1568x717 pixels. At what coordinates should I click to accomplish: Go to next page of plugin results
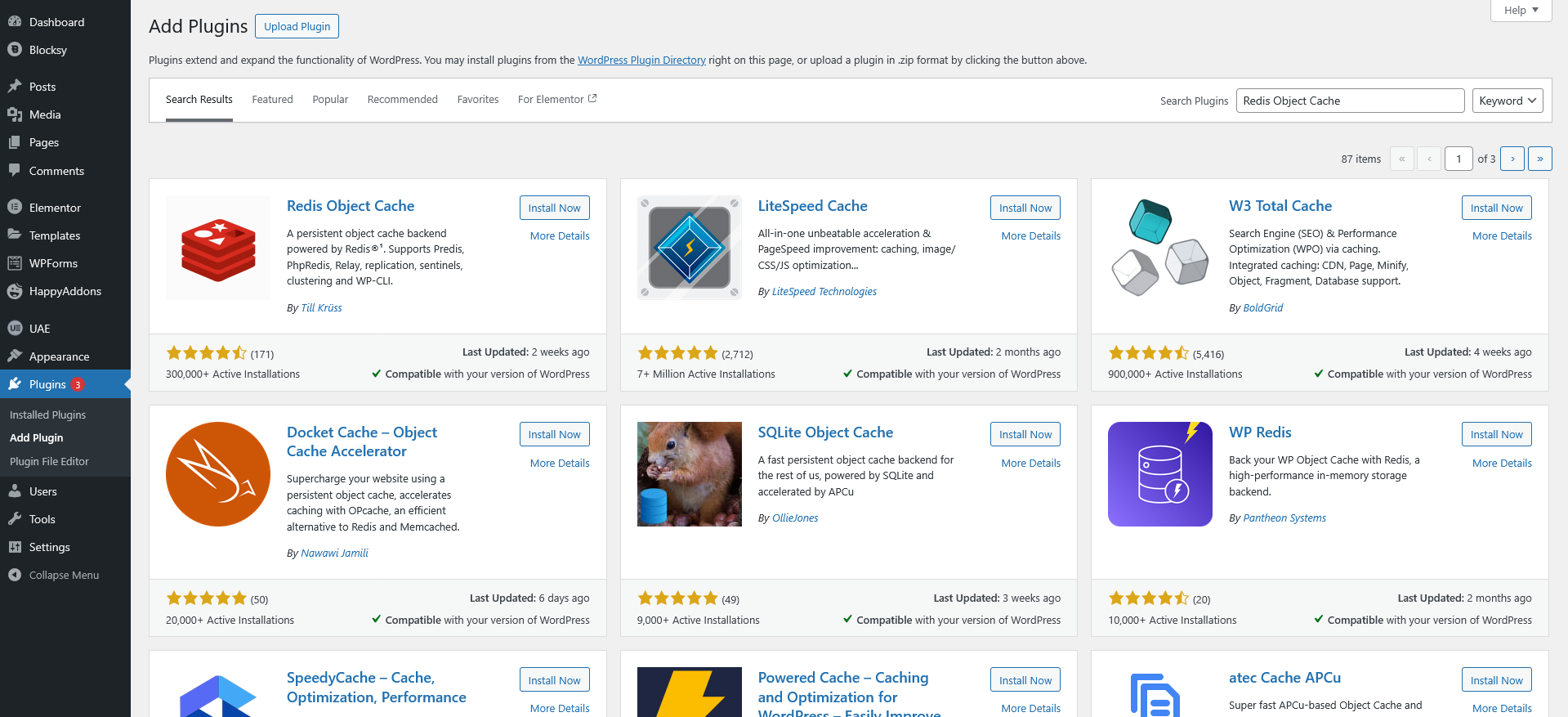1512,159
